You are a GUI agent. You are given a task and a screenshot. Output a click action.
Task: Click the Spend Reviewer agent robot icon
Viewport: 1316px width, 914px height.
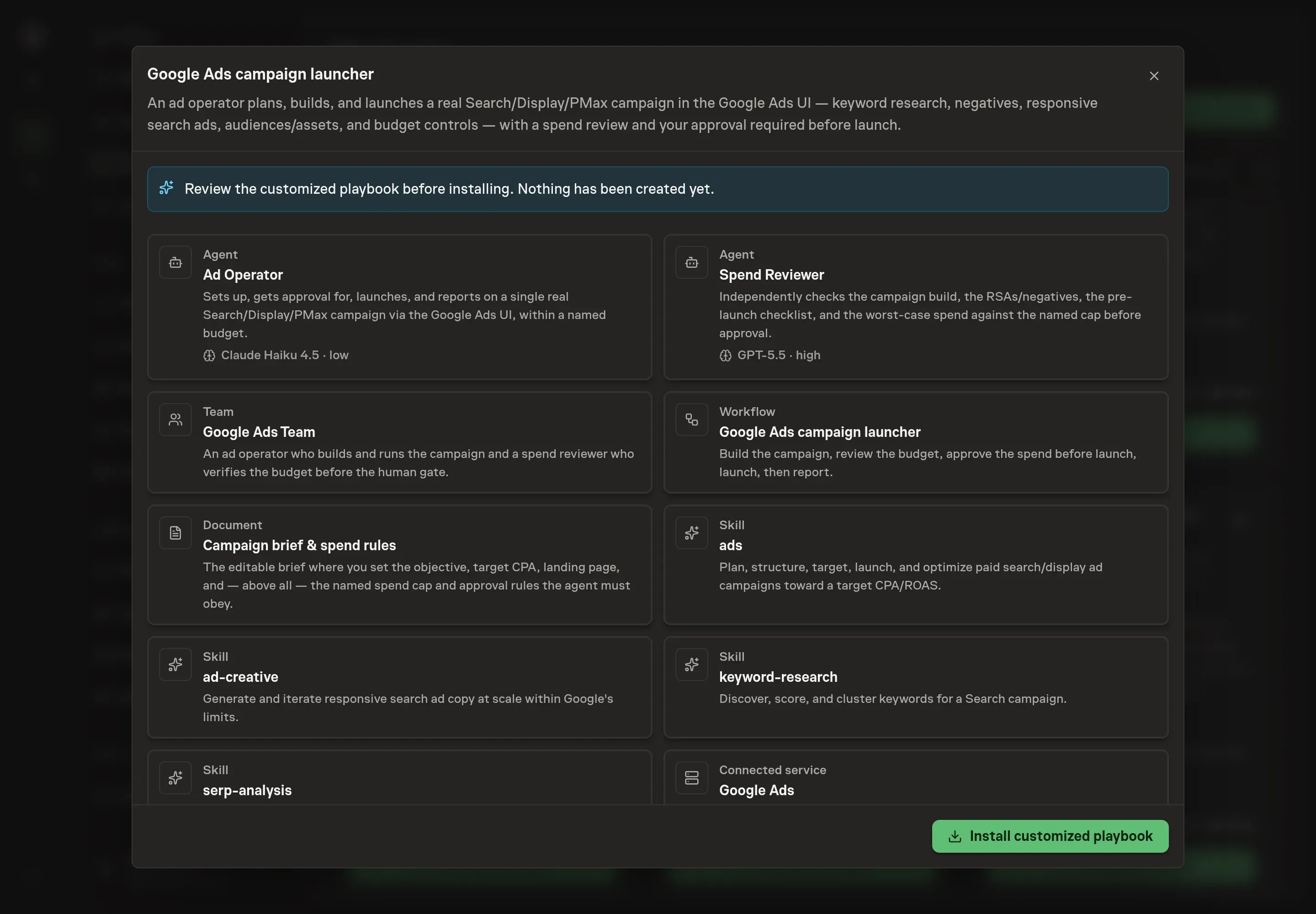[x=692, y=263]
